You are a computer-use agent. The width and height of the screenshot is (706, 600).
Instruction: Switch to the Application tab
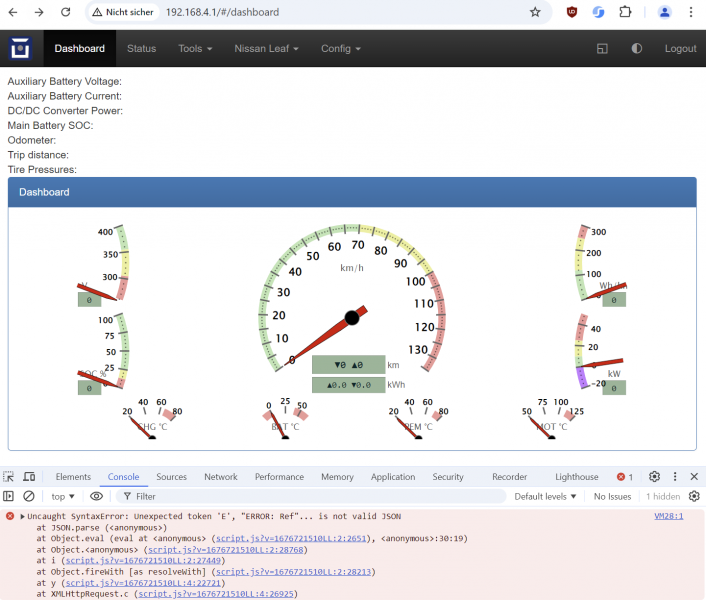pos(393,477)
